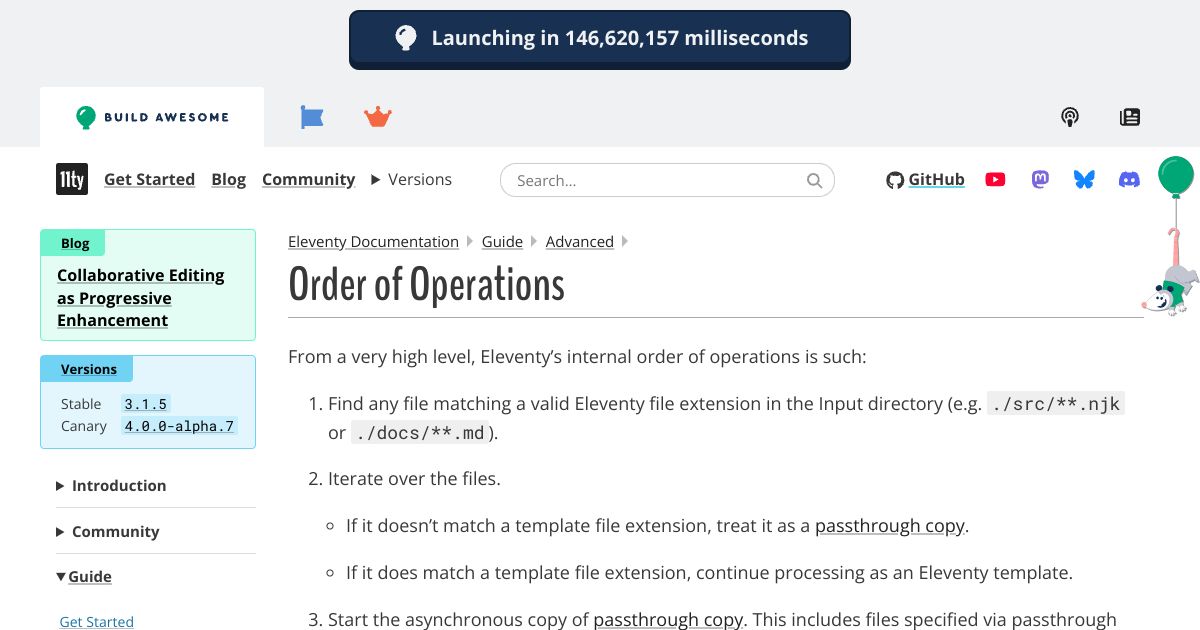
Task: Open Collaborative Editing as Progressive Enhancement post
Action: click(140, 298)
